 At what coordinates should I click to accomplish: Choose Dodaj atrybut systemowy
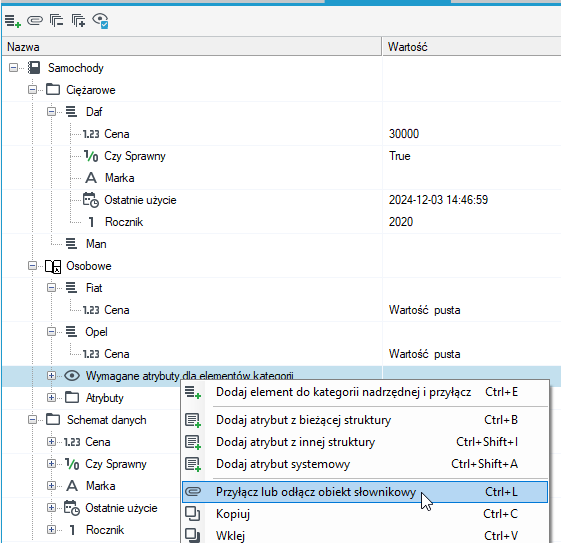tap(365, 464)
